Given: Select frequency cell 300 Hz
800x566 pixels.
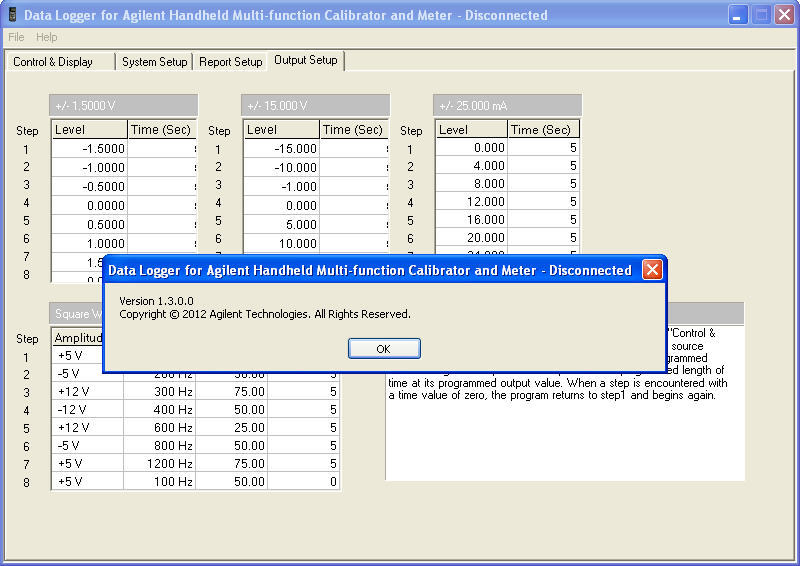Looking at the screenshot, I should [x=160, y=391].
